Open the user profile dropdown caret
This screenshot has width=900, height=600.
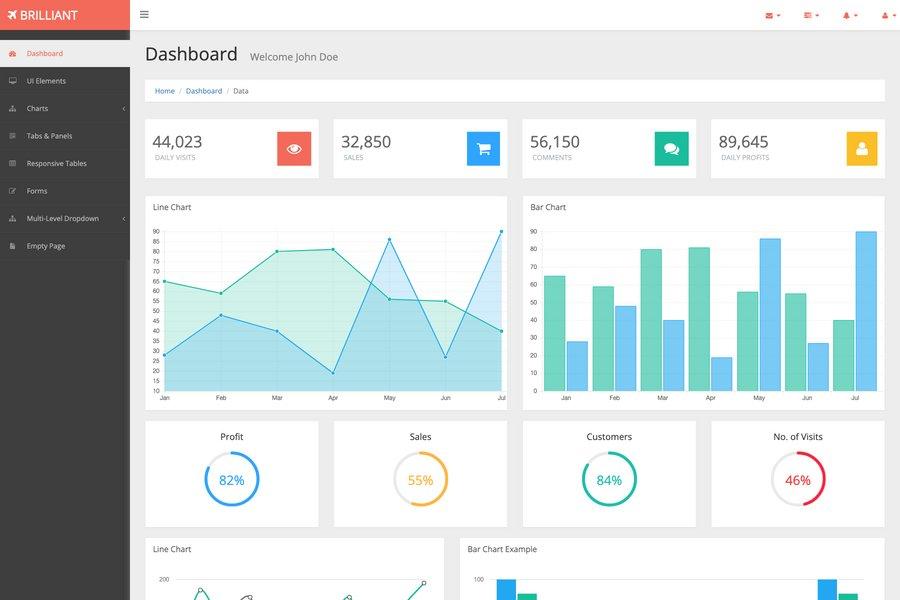[893, 15]
